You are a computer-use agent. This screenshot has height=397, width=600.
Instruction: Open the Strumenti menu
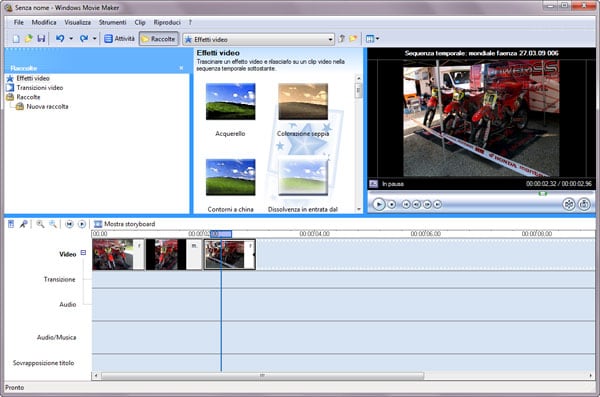(x=112, y=22)
